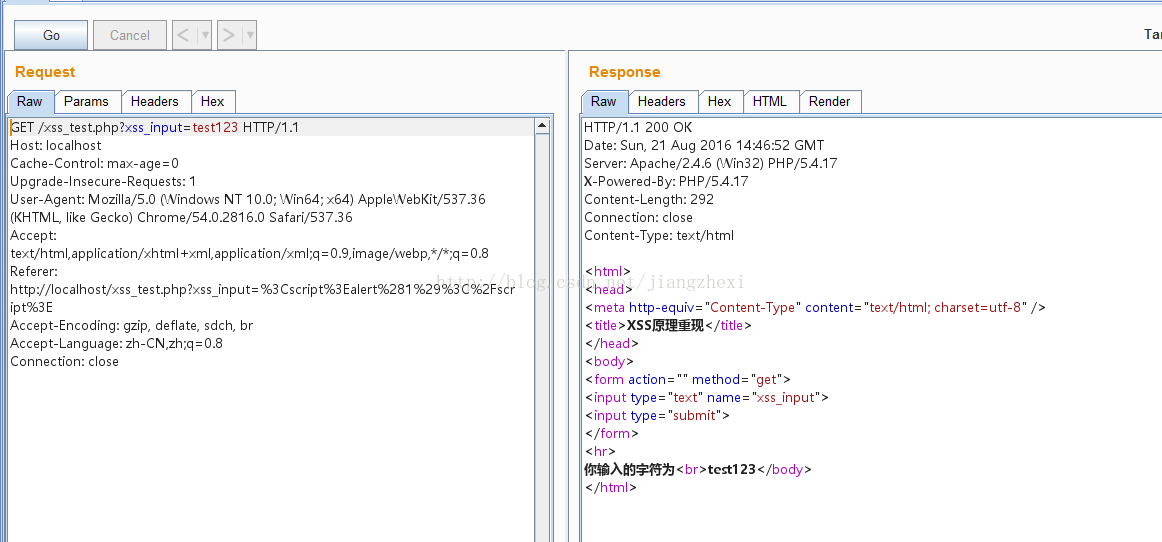Select the Response Raw tab

point(603,102)
